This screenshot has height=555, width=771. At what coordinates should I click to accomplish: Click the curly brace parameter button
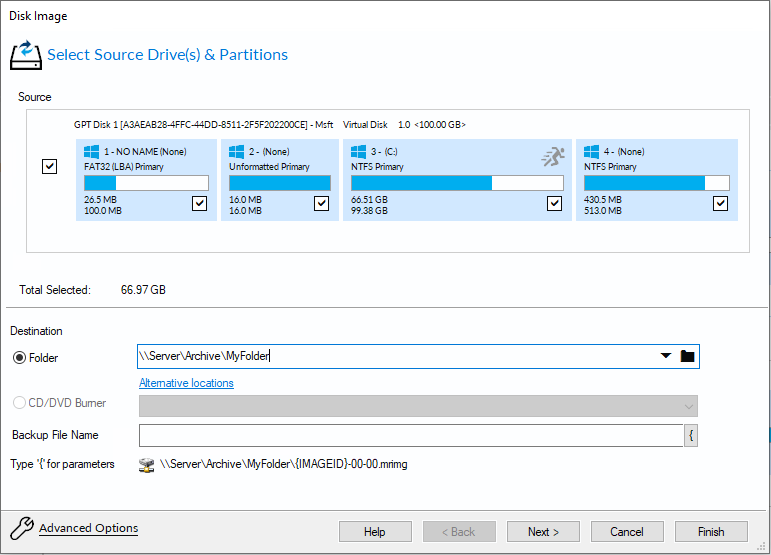[x=690, y=435]
